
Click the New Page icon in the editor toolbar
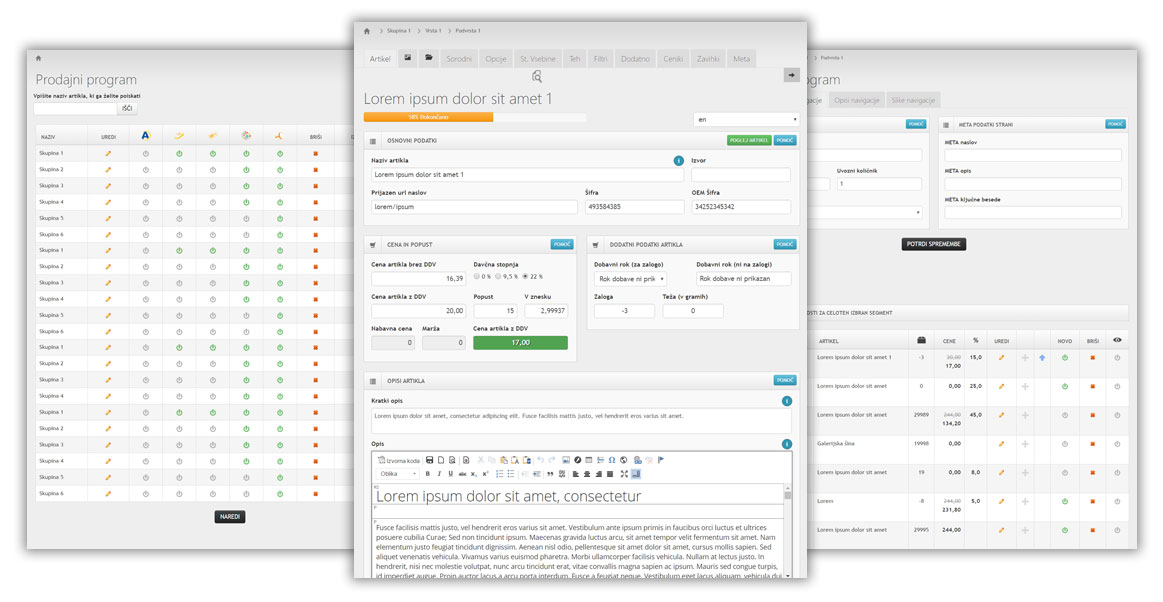[x=441, y=460]
